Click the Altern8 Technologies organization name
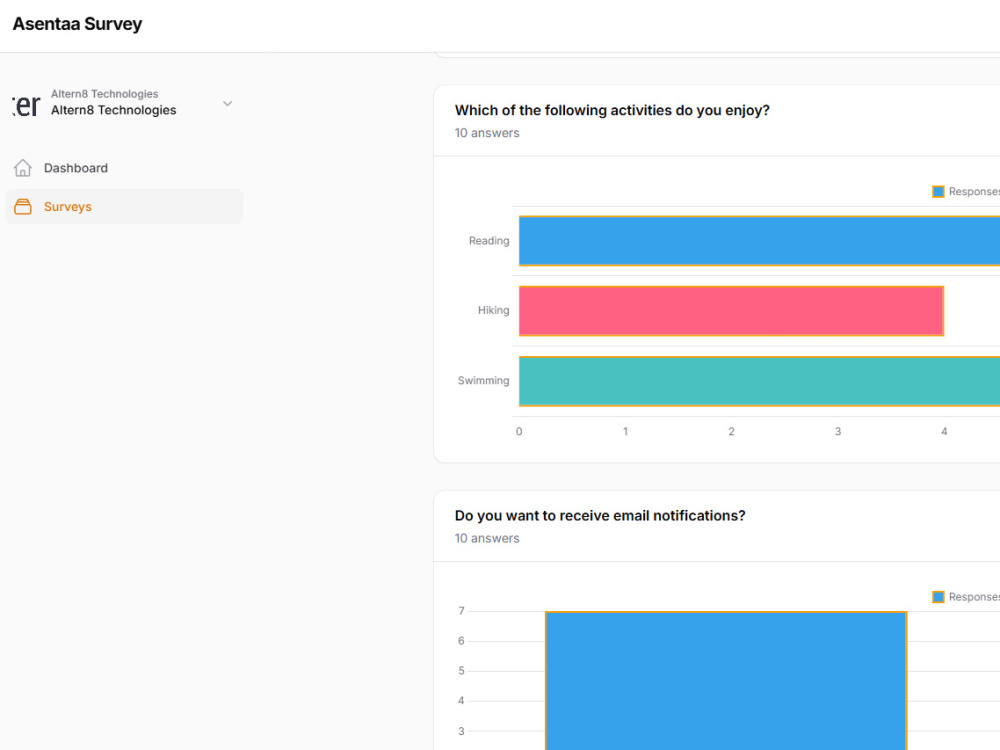 [114, 110]
